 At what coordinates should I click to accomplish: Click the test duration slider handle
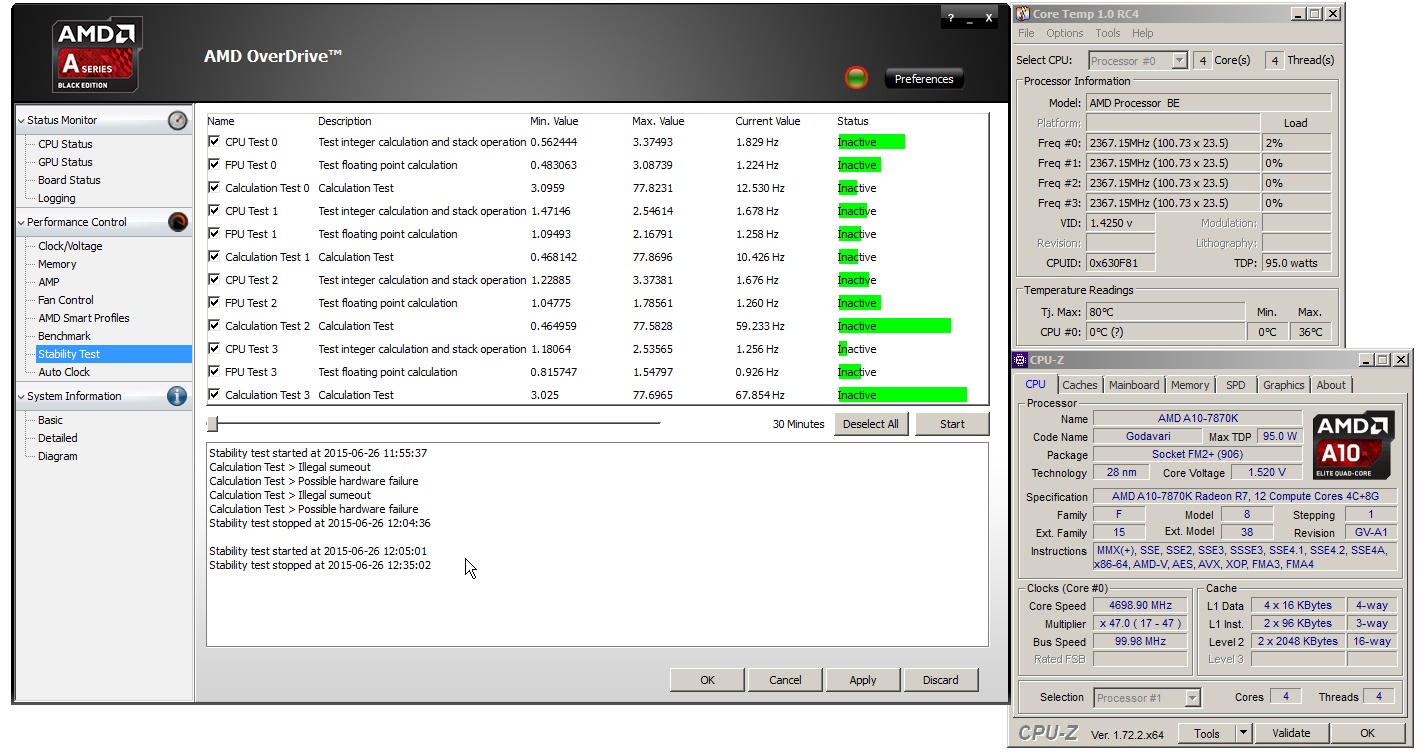click(x=212, y=423)
